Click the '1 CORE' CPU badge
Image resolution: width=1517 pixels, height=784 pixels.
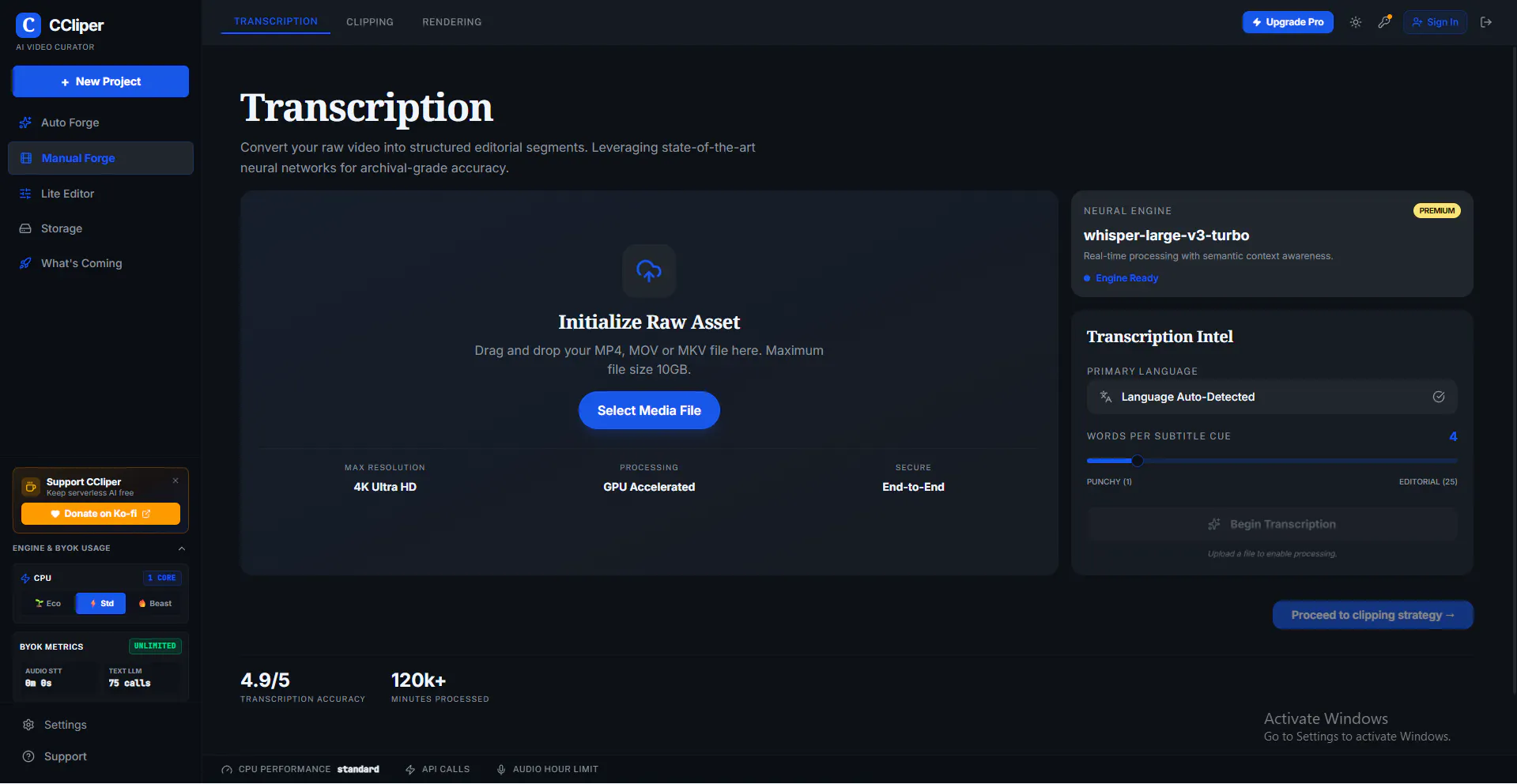162,578
